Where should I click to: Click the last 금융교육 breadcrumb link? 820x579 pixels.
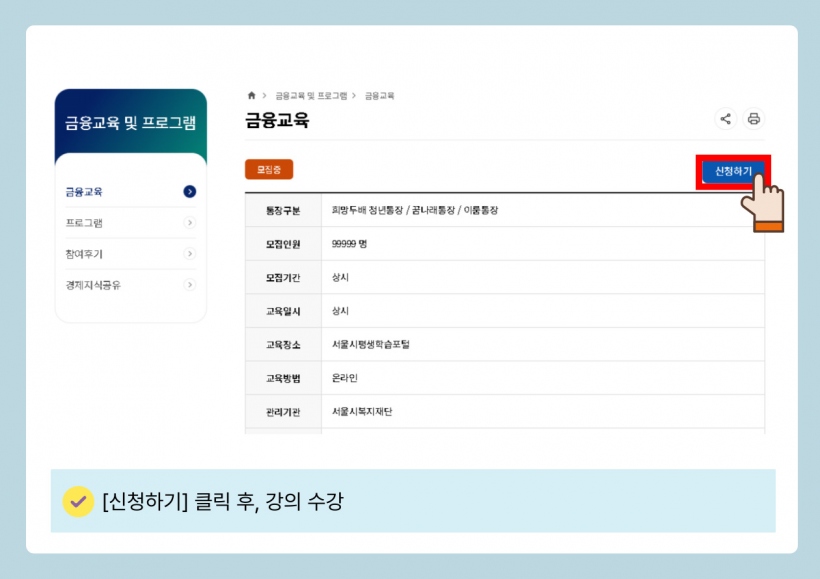[x=379, y=96]
